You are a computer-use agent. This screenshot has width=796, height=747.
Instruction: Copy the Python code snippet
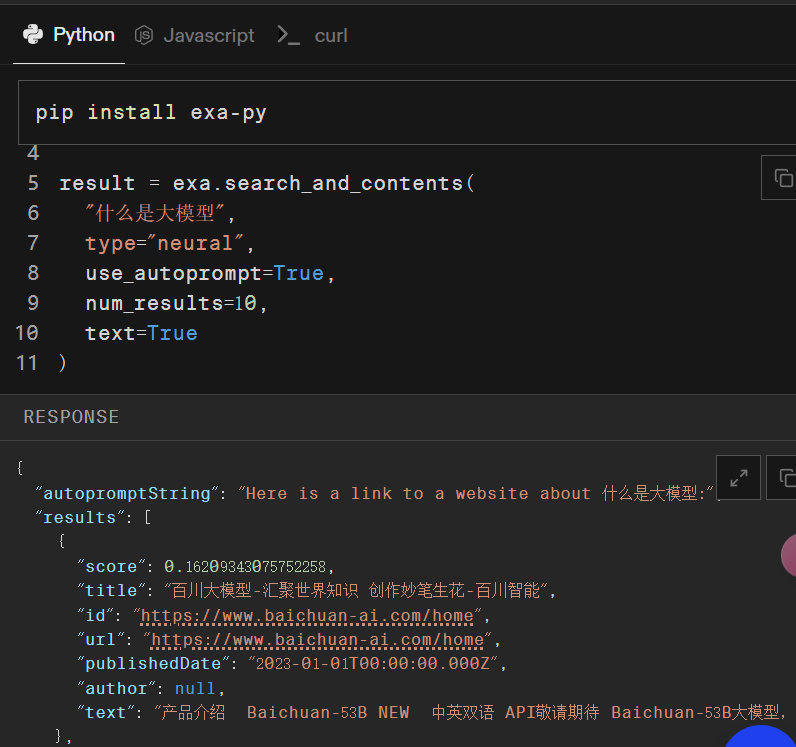(782, 178)
